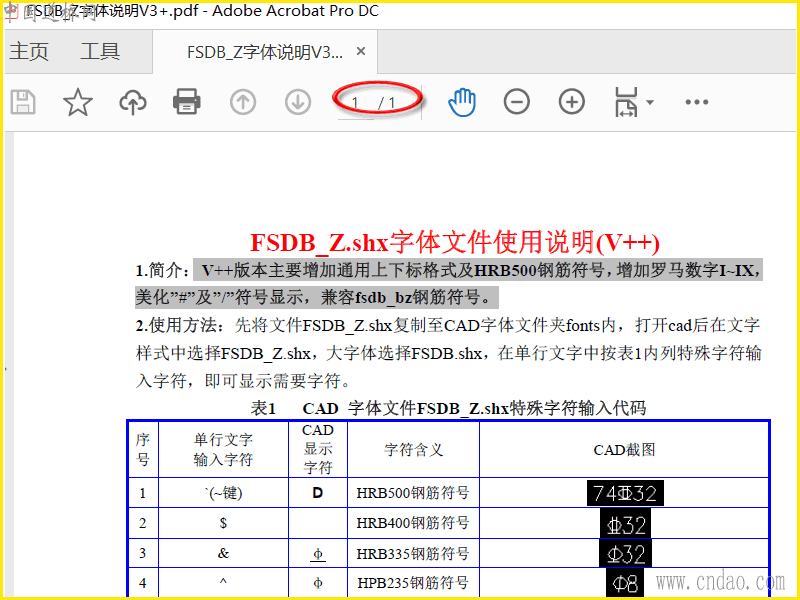Open more tools ellipsis menu
The image size is (800, 600).
(697, 102)
